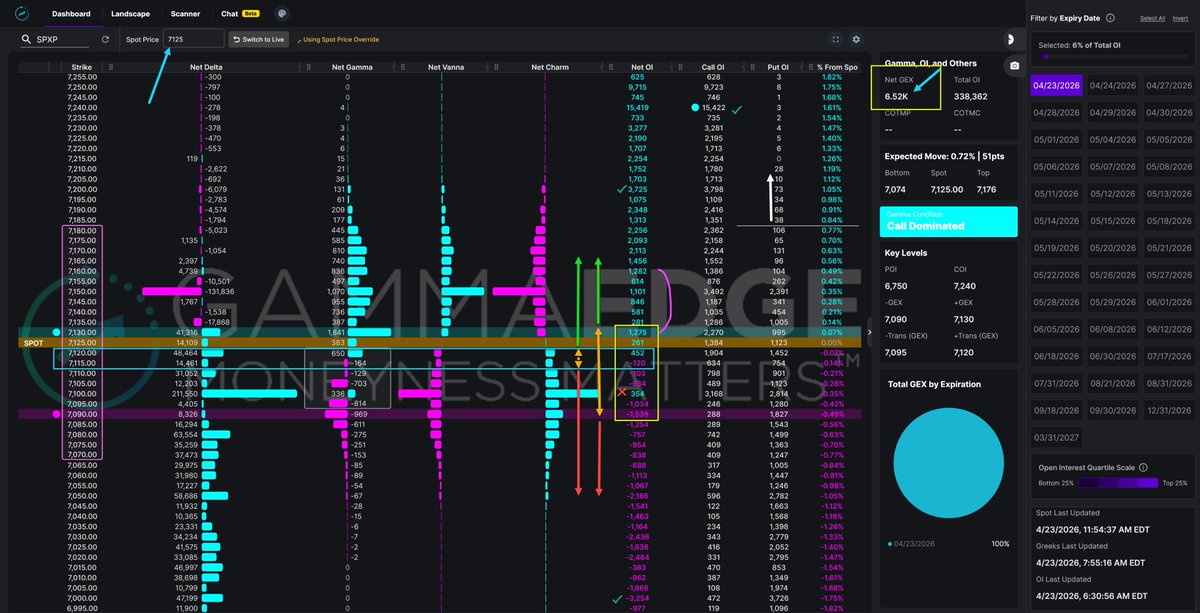Collapse the side panel with the chevron arrow
The image size is (1200, 613).
tap(869, 332)
